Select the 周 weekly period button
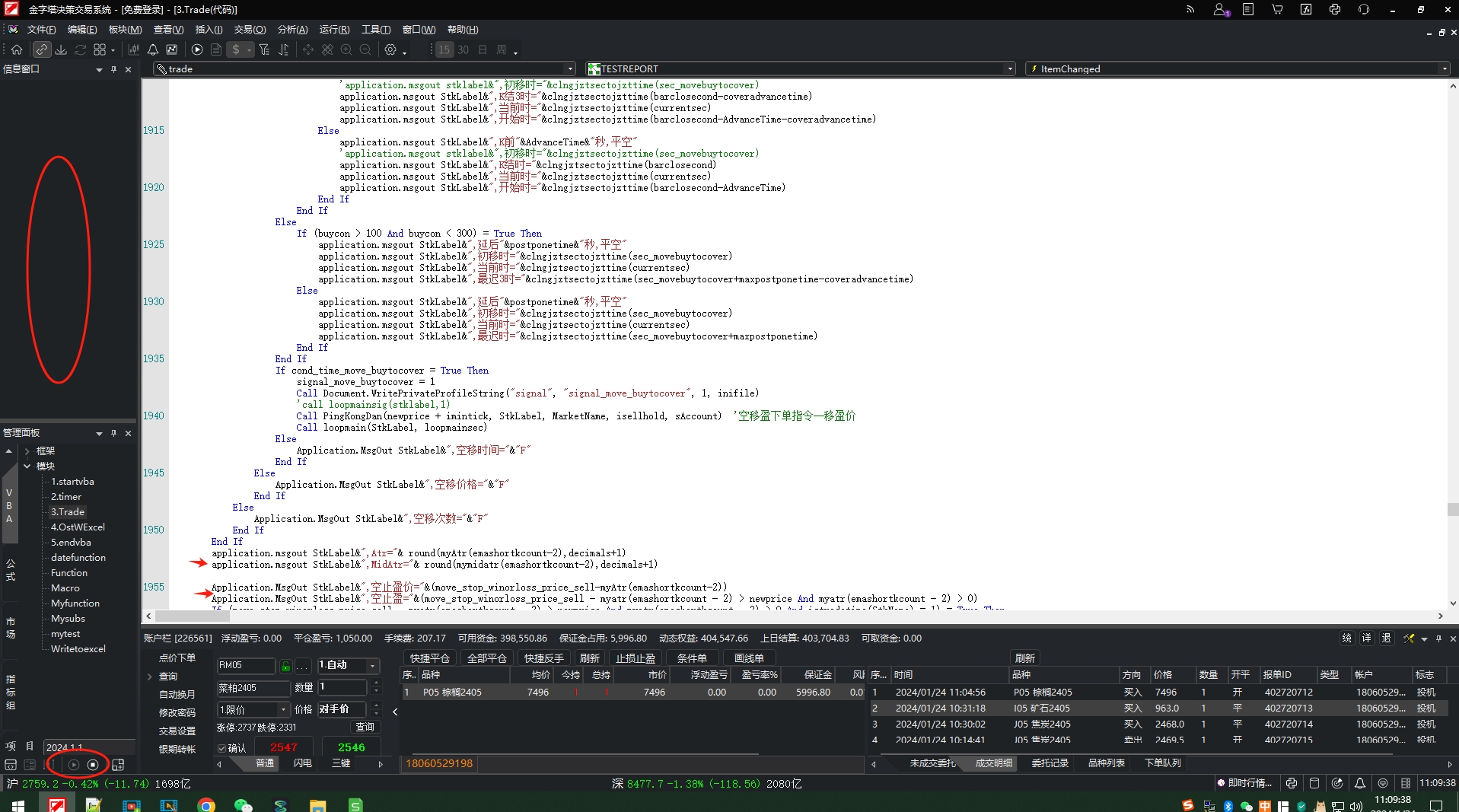The height and width of the screenshot is (812, 1459). pos(501,49)
